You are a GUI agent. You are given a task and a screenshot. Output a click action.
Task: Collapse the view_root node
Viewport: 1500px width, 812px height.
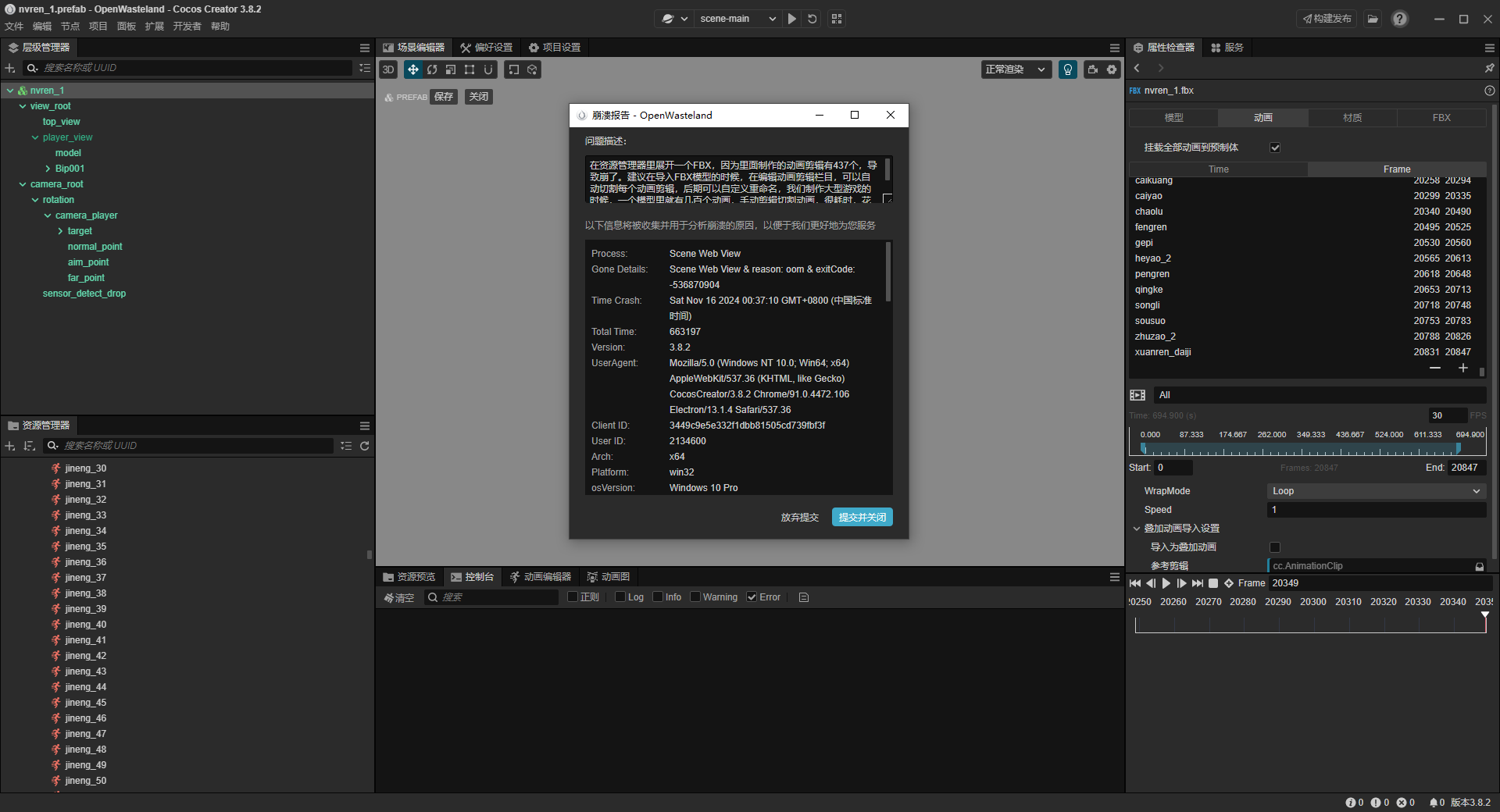point(23,106)
